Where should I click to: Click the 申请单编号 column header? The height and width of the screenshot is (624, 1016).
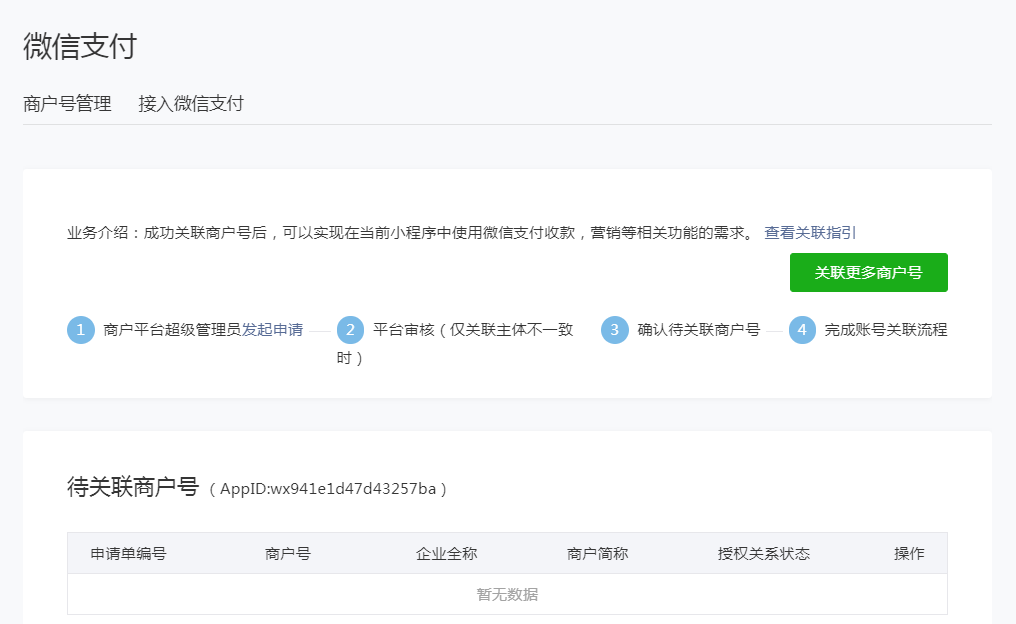click(128, 553)
